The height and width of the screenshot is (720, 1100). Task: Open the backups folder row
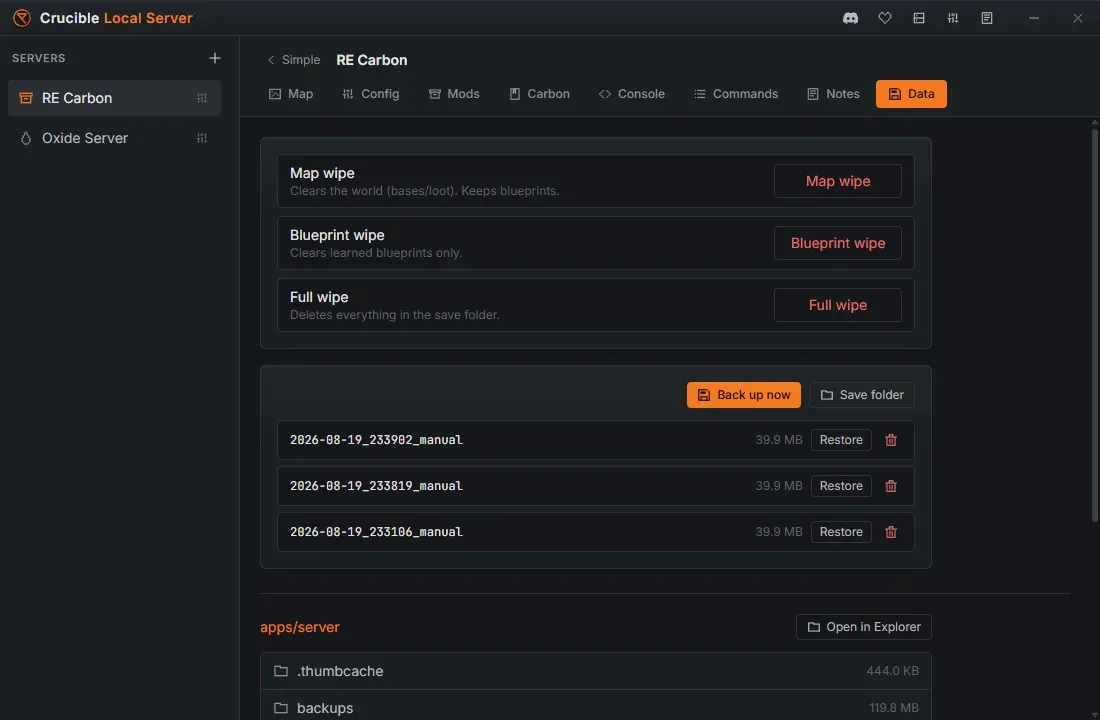click(x=596, y=706)
